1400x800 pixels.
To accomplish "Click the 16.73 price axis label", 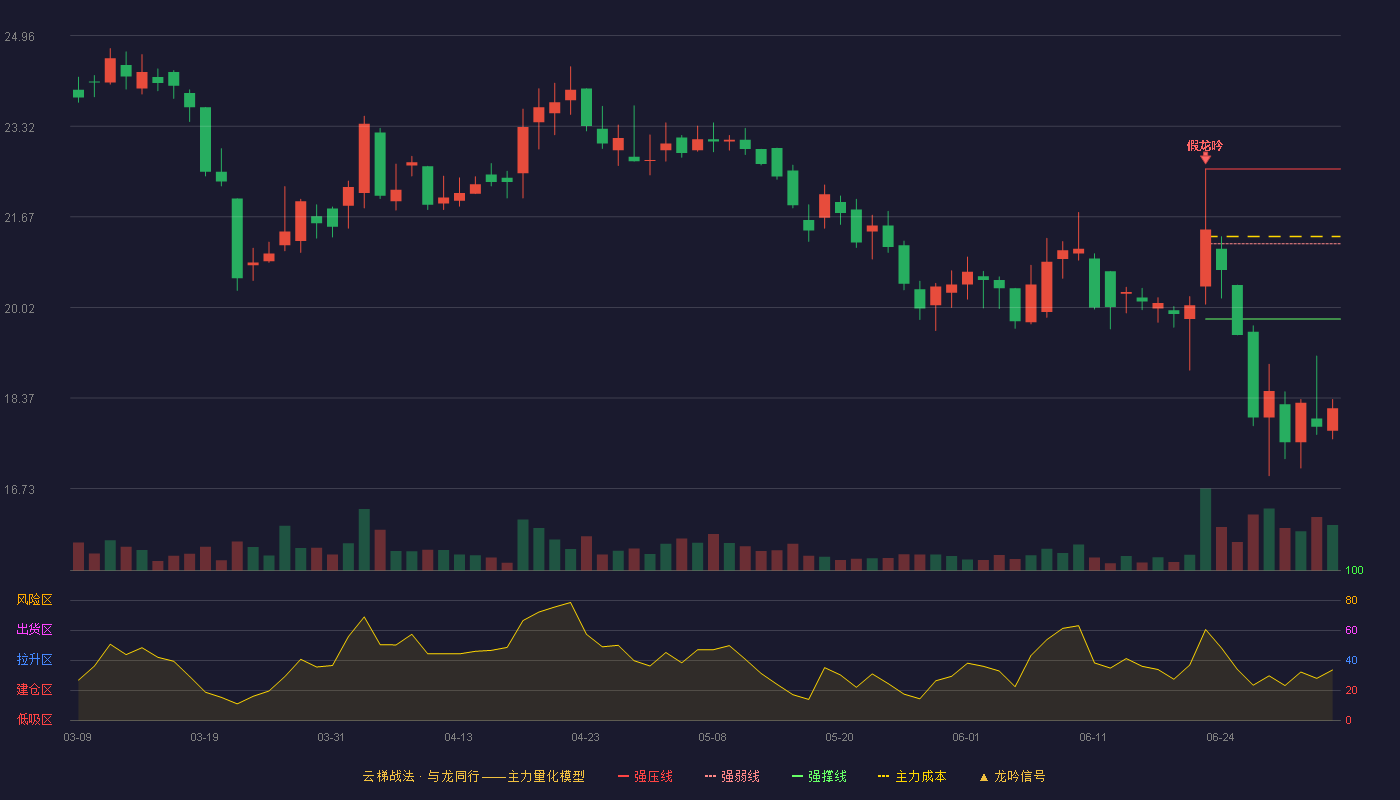I will click(19, 489).
